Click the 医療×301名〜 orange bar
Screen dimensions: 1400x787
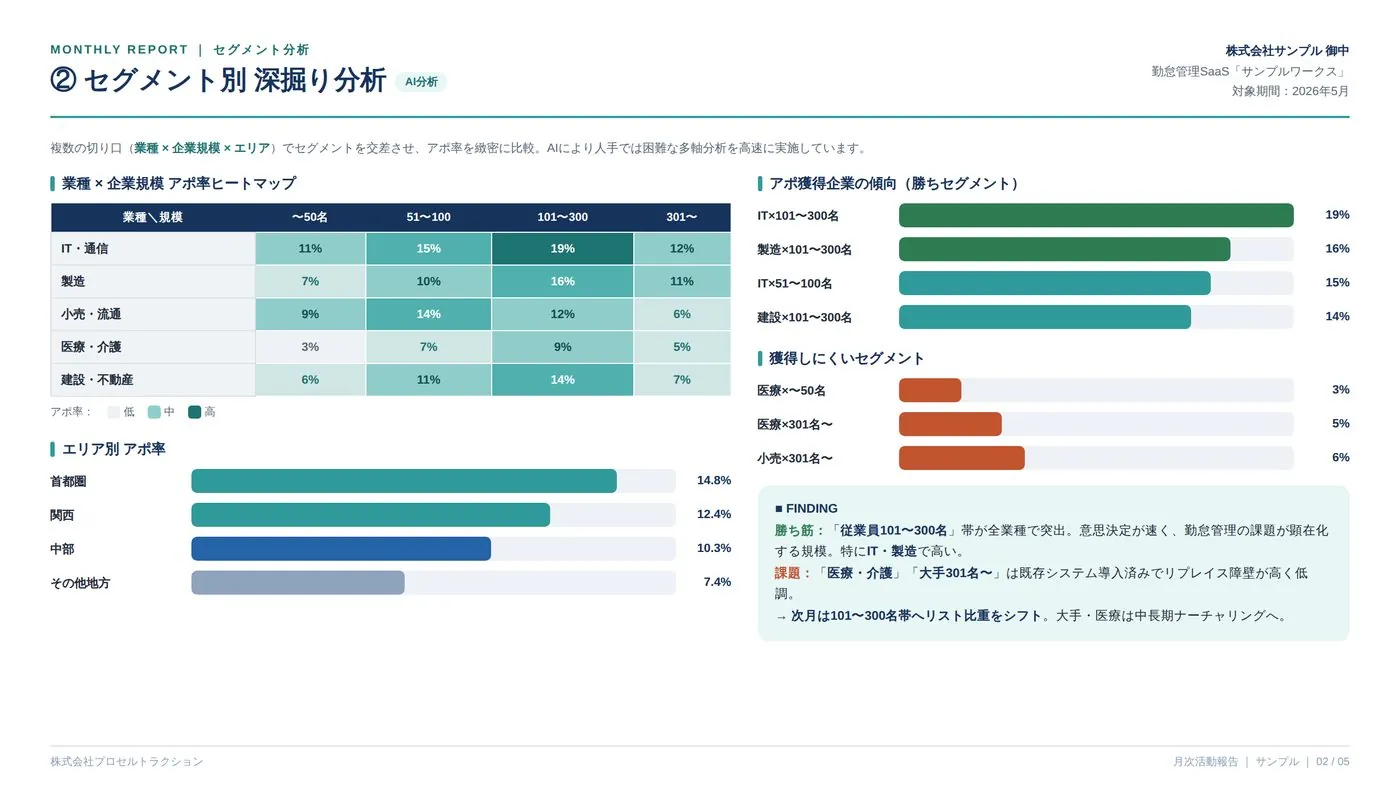pyautogui.click(x=950, y=425)
